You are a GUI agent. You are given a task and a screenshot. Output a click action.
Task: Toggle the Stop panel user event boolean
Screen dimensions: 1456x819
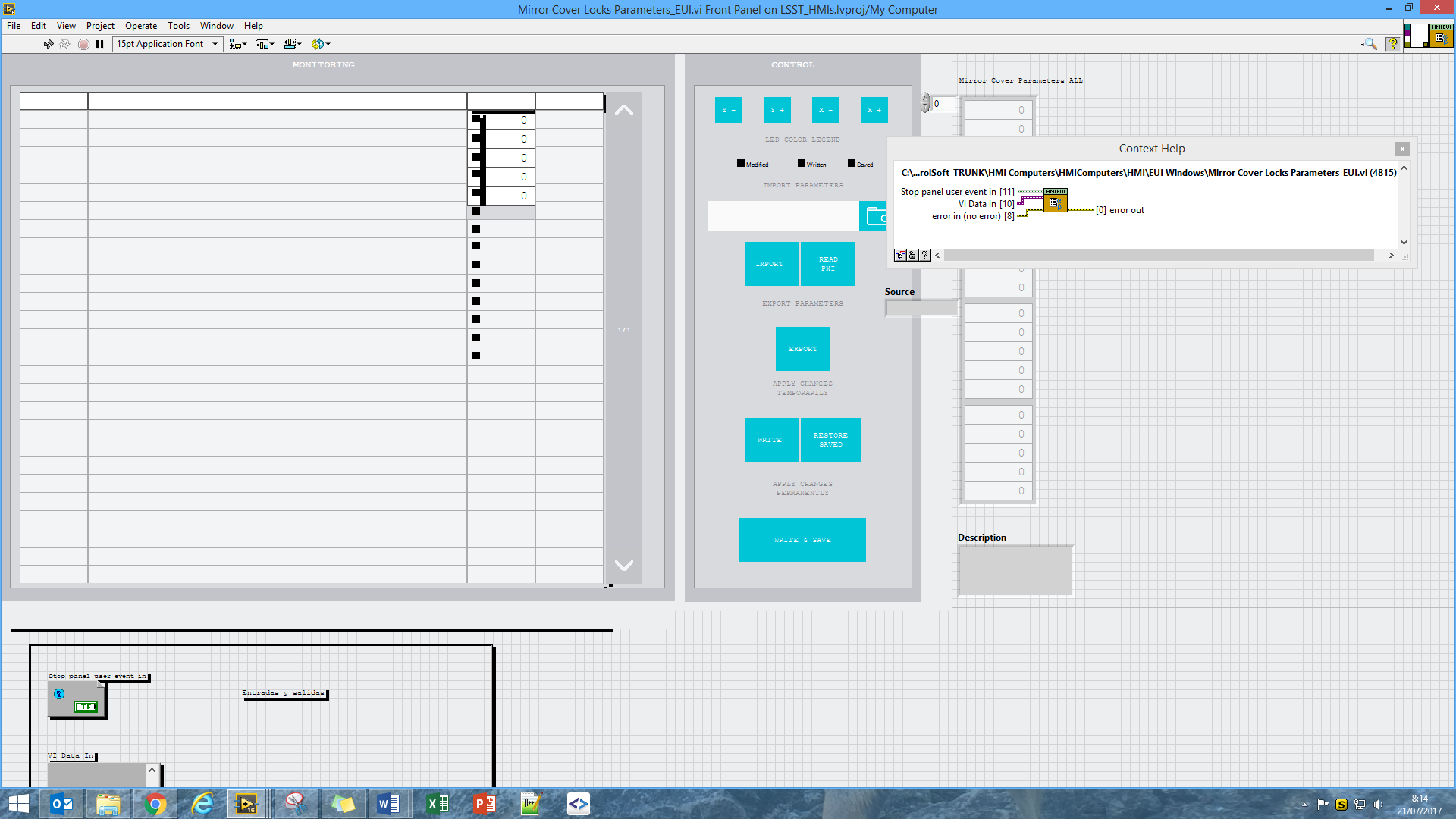[85, 706]
